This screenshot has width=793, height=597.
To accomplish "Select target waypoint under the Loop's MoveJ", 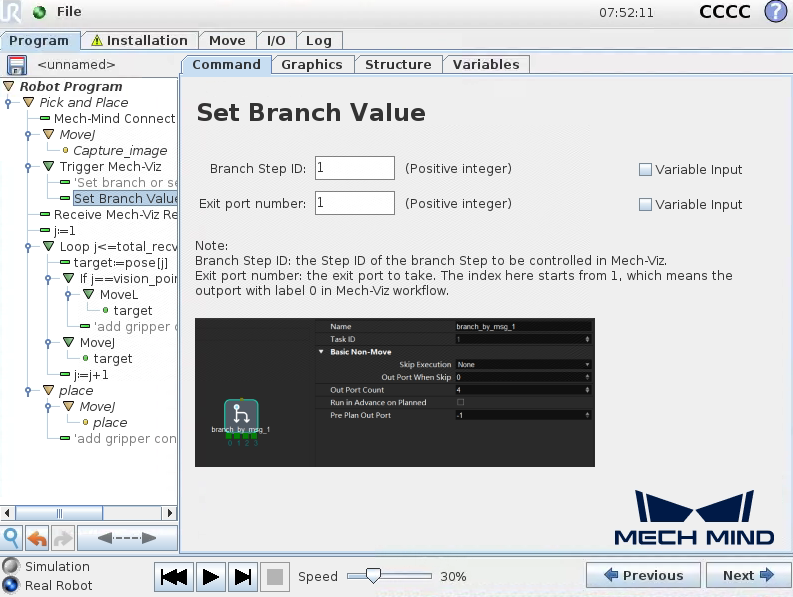I will tap(112, 358).
